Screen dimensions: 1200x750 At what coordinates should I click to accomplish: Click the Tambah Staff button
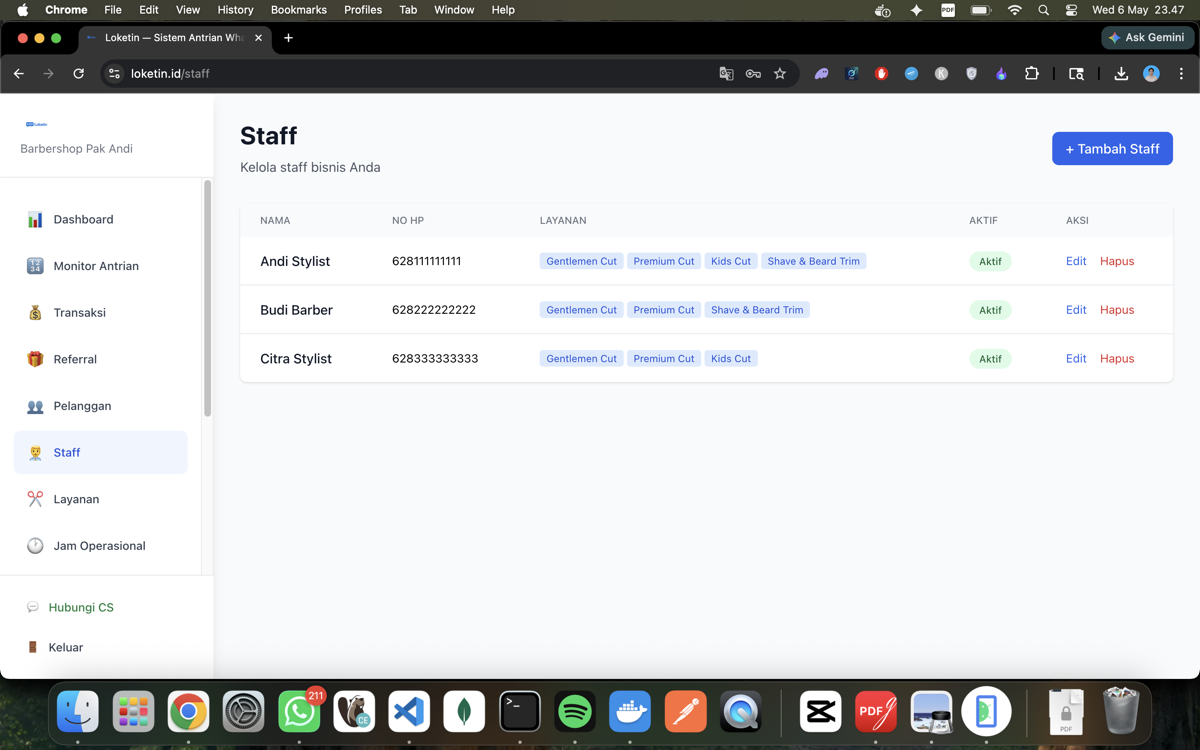click(x=1112, y=149)
